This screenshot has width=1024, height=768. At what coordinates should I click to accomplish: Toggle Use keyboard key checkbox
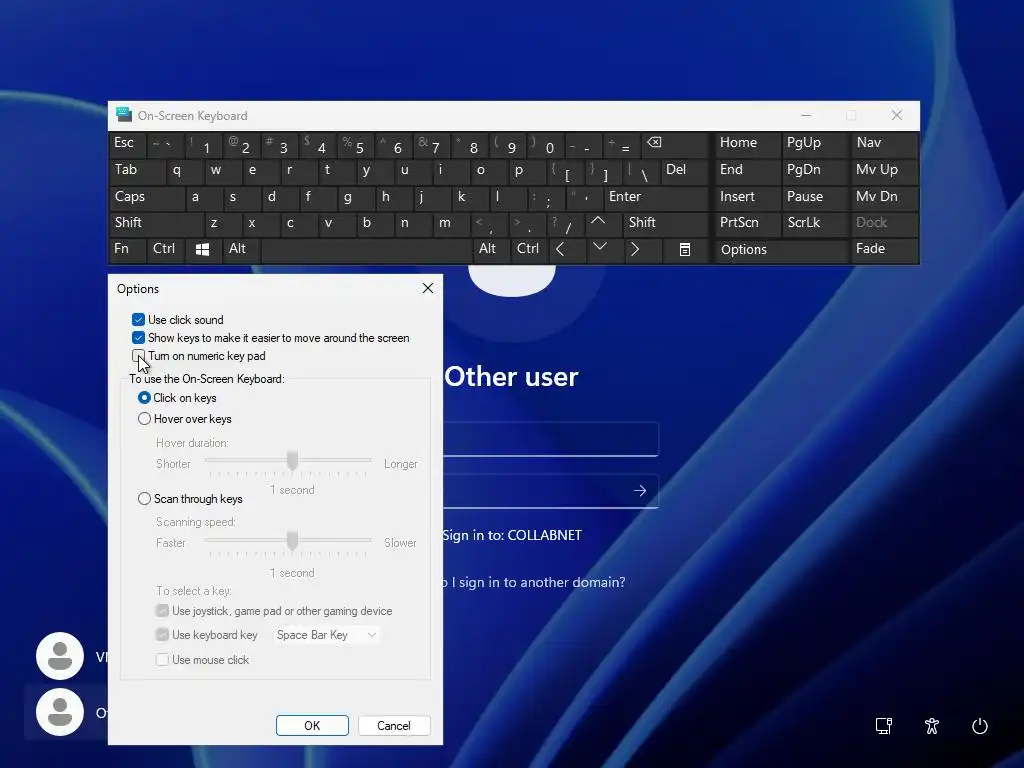click(162, 635)
